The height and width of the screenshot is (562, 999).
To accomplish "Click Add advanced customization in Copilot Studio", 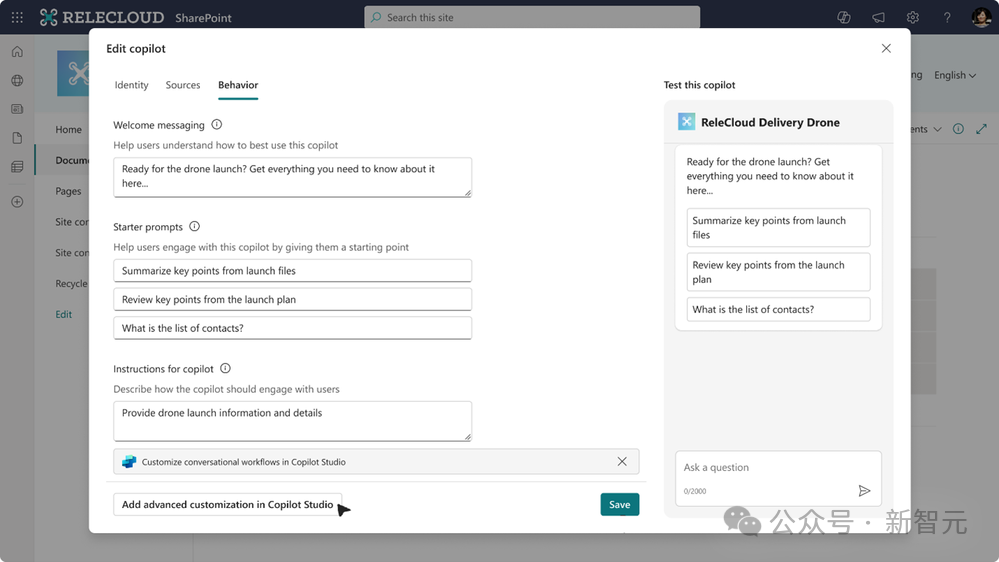I will (227, 505).
